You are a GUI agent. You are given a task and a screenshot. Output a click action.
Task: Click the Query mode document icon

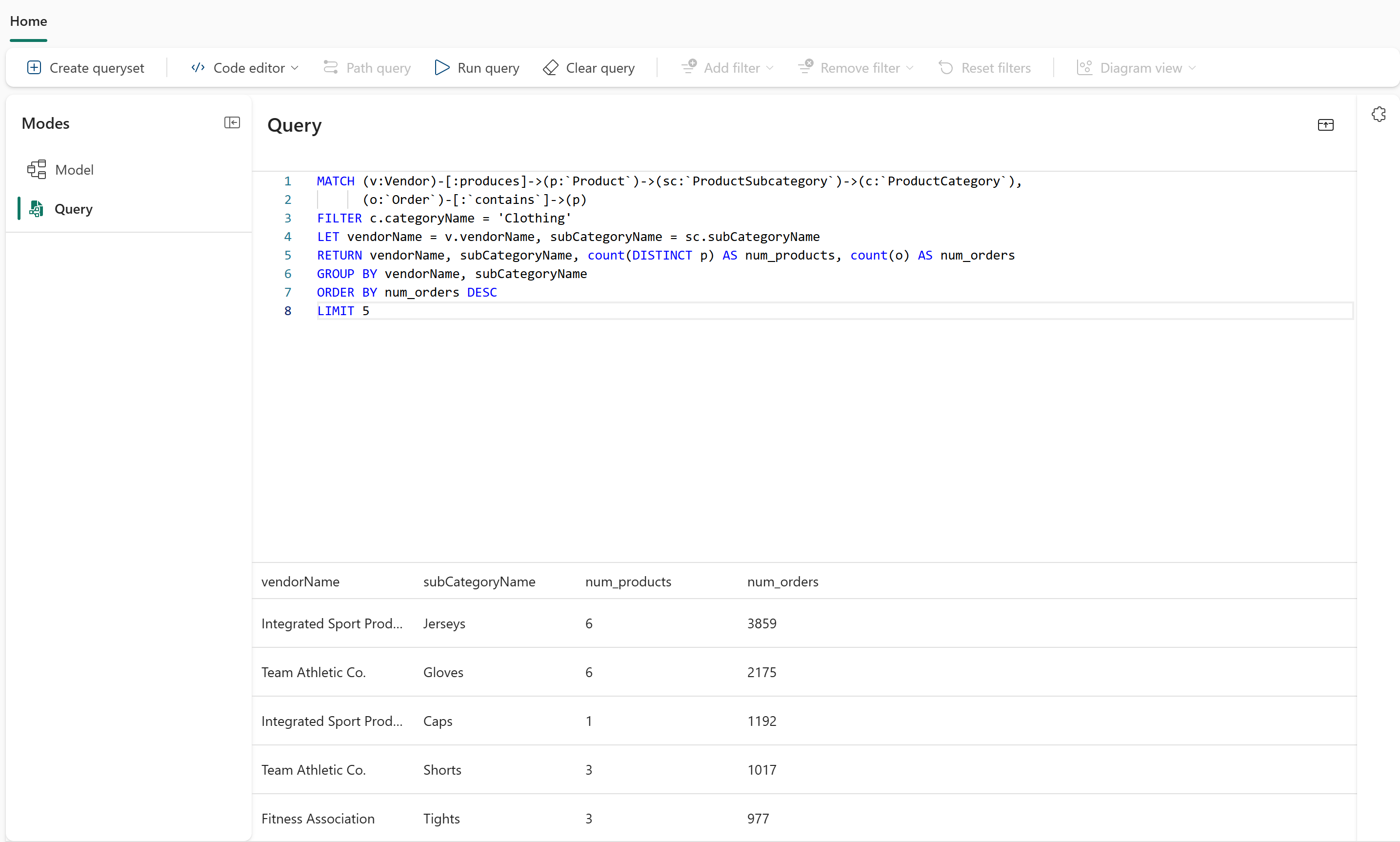(x=37, y=209)
